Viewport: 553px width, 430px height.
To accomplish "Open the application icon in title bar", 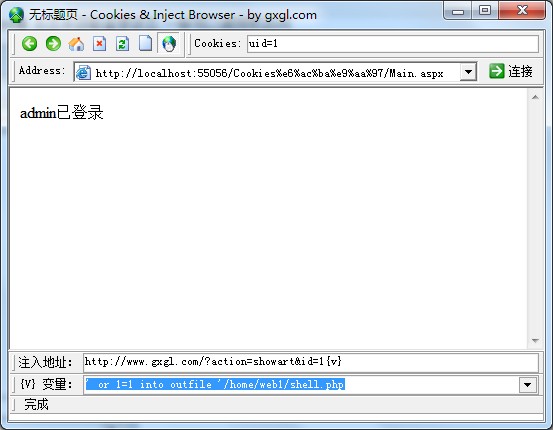I will pos(16,15).
